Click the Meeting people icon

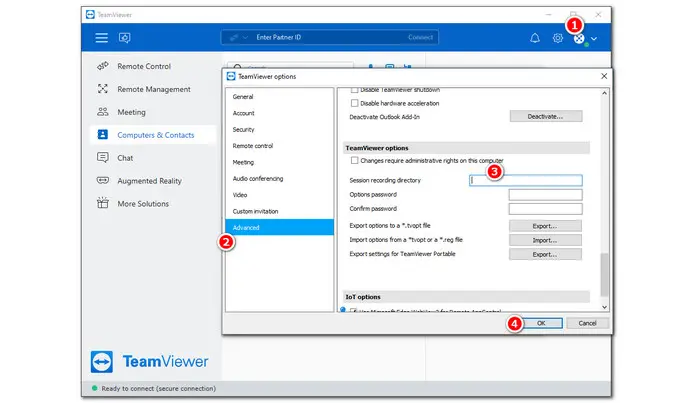tap(103, 112)
